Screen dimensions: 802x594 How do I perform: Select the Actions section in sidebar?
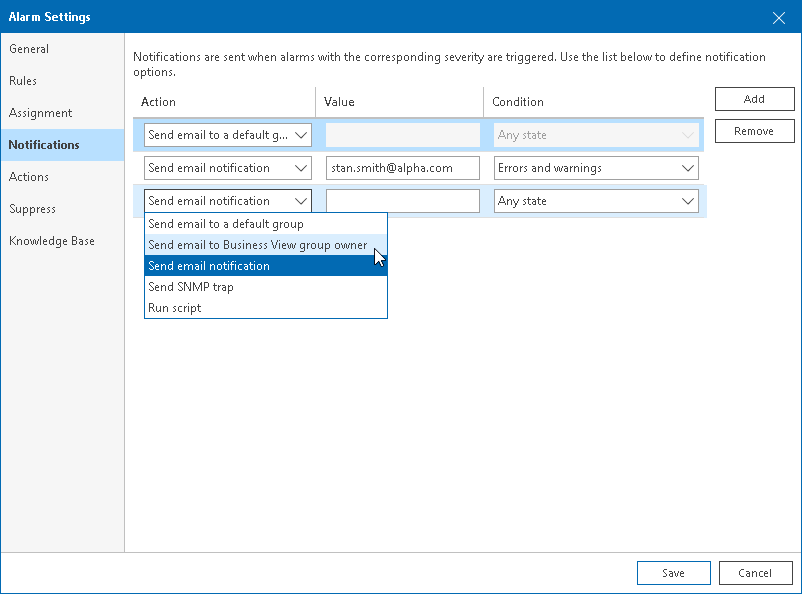(29, 176)
